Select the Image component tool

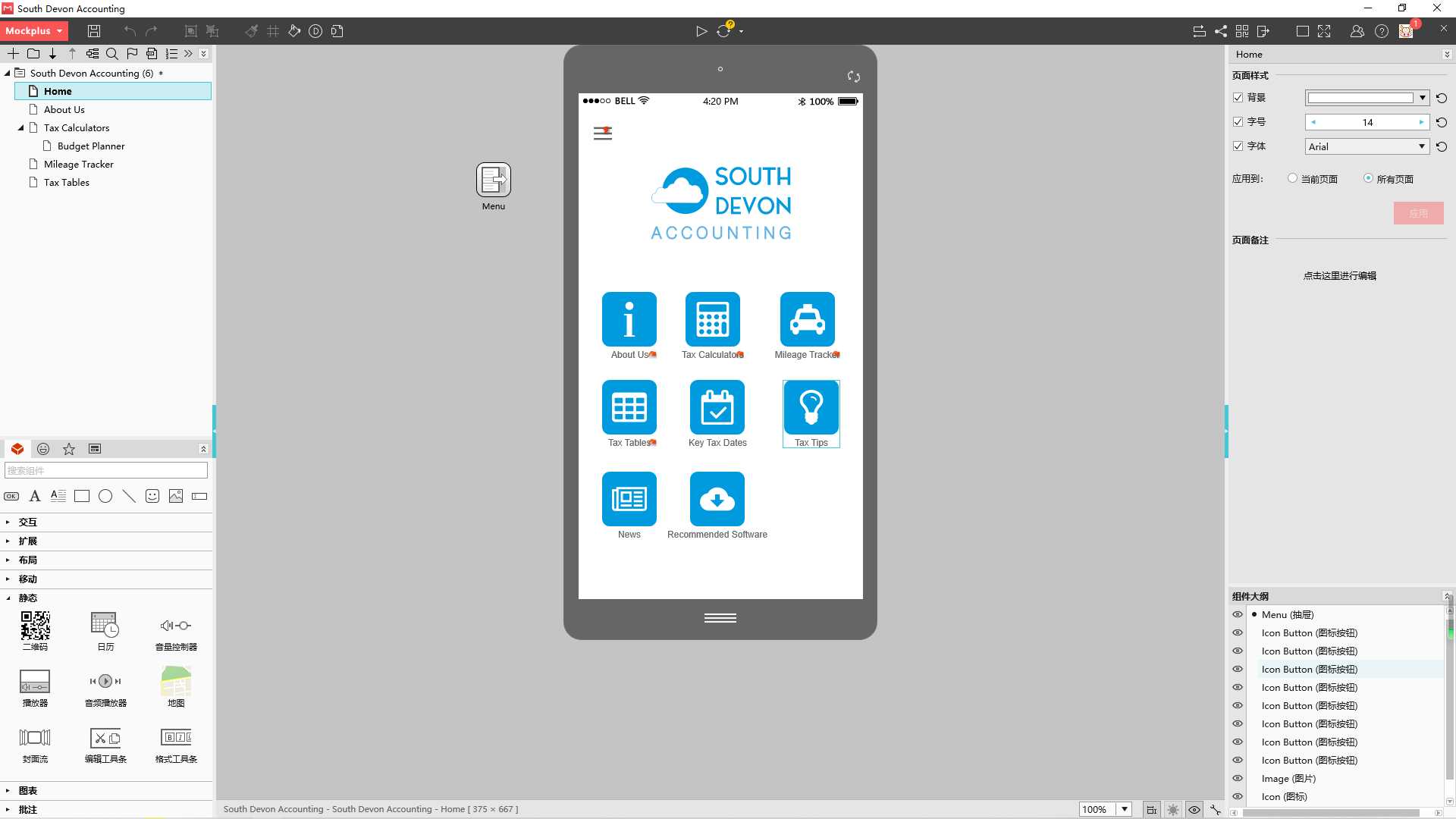(x=176, y=496)
